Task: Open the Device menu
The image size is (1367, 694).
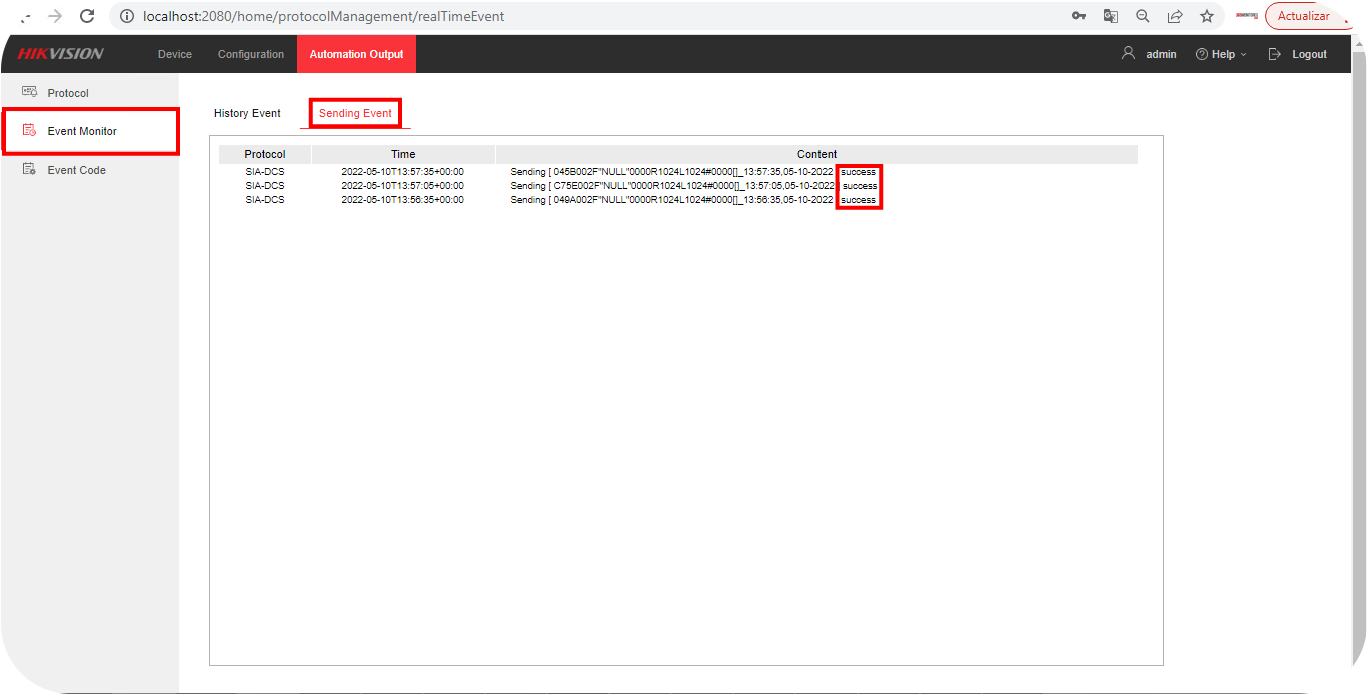Action: point(175,54)
